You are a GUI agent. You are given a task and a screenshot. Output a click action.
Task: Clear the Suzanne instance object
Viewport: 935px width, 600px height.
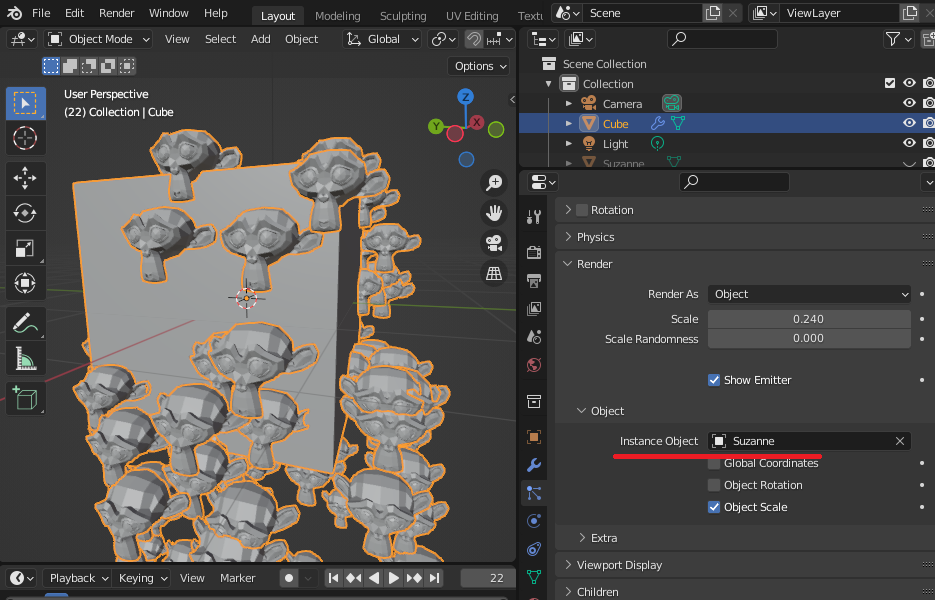[x=899, y=441]
